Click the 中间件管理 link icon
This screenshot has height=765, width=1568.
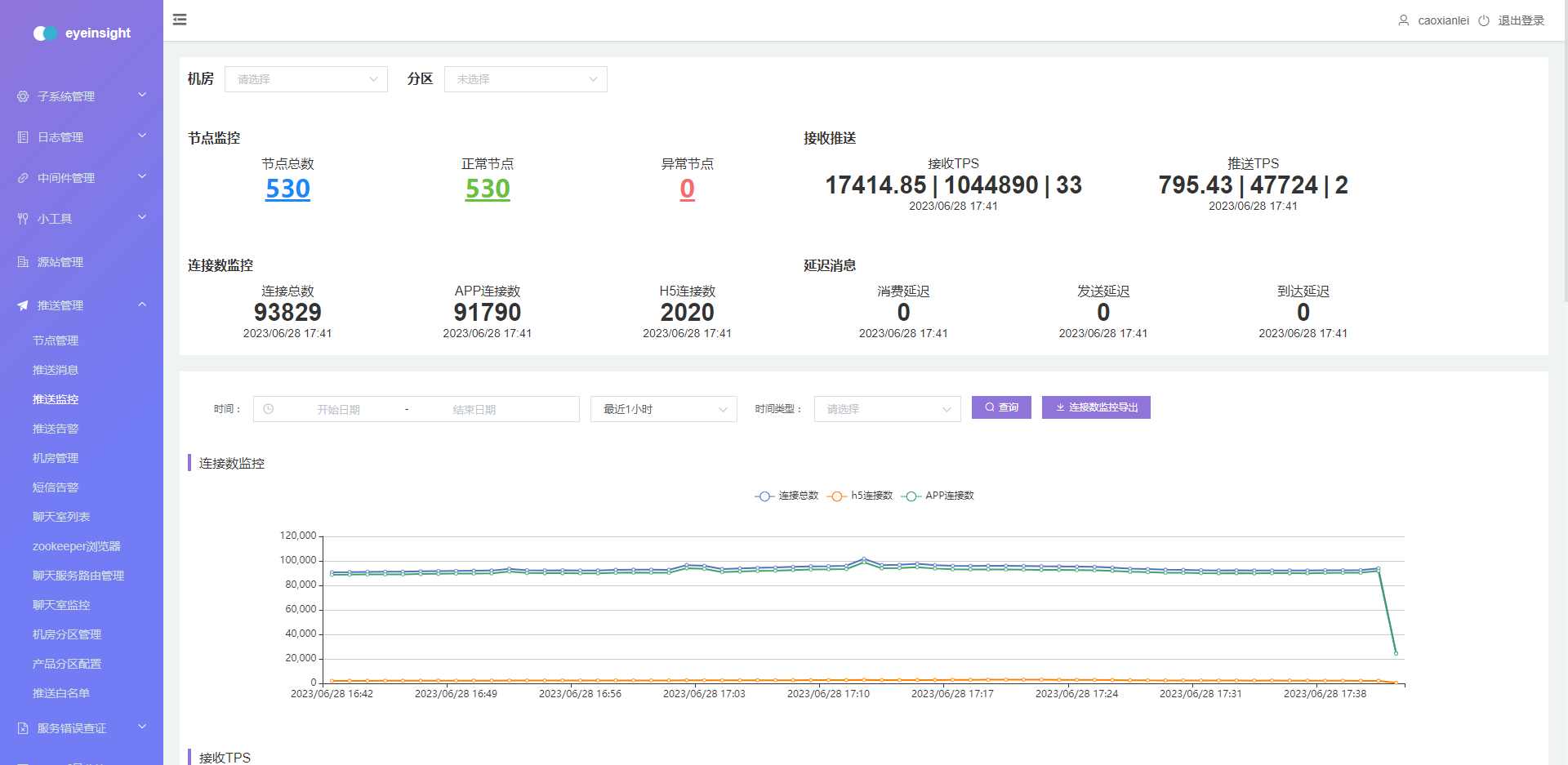[x=23, y=178]
